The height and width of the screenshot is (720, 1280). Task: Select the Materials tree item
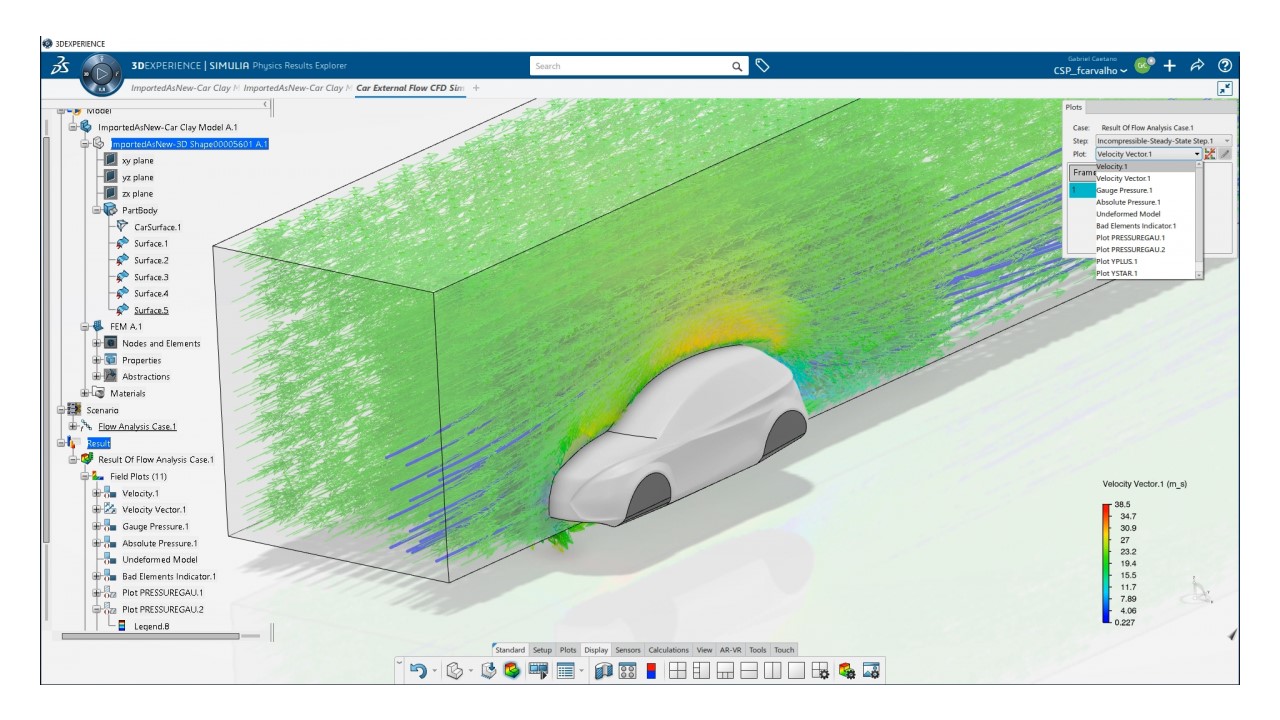pos(128,393)
